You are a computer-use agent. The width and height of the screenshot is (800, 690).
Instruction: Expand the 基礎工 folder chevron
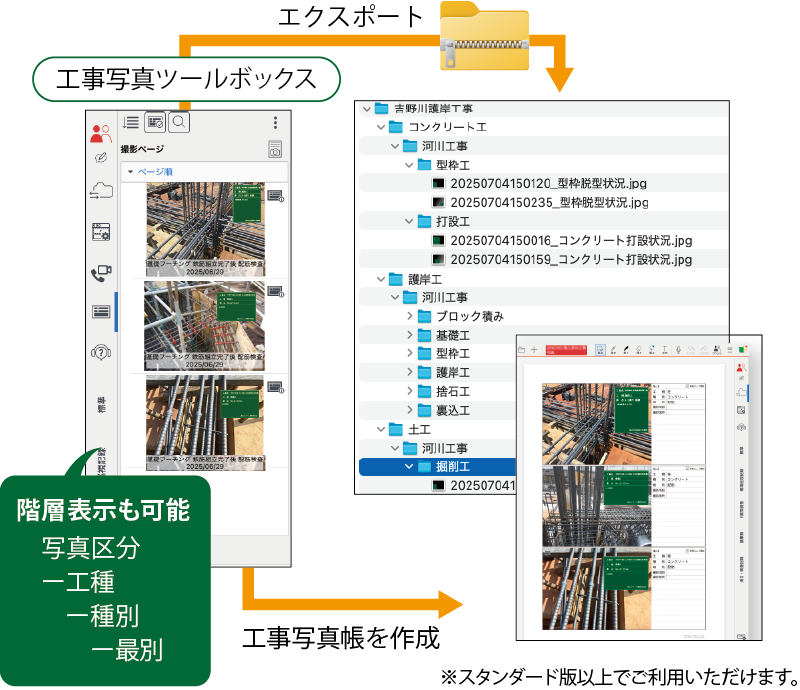point(410,335)
